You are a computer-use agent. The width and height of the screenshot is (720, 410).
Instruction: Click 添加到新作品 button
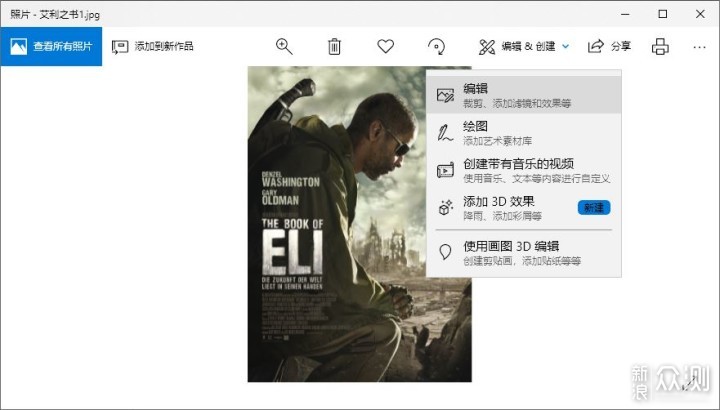point(152,46)
